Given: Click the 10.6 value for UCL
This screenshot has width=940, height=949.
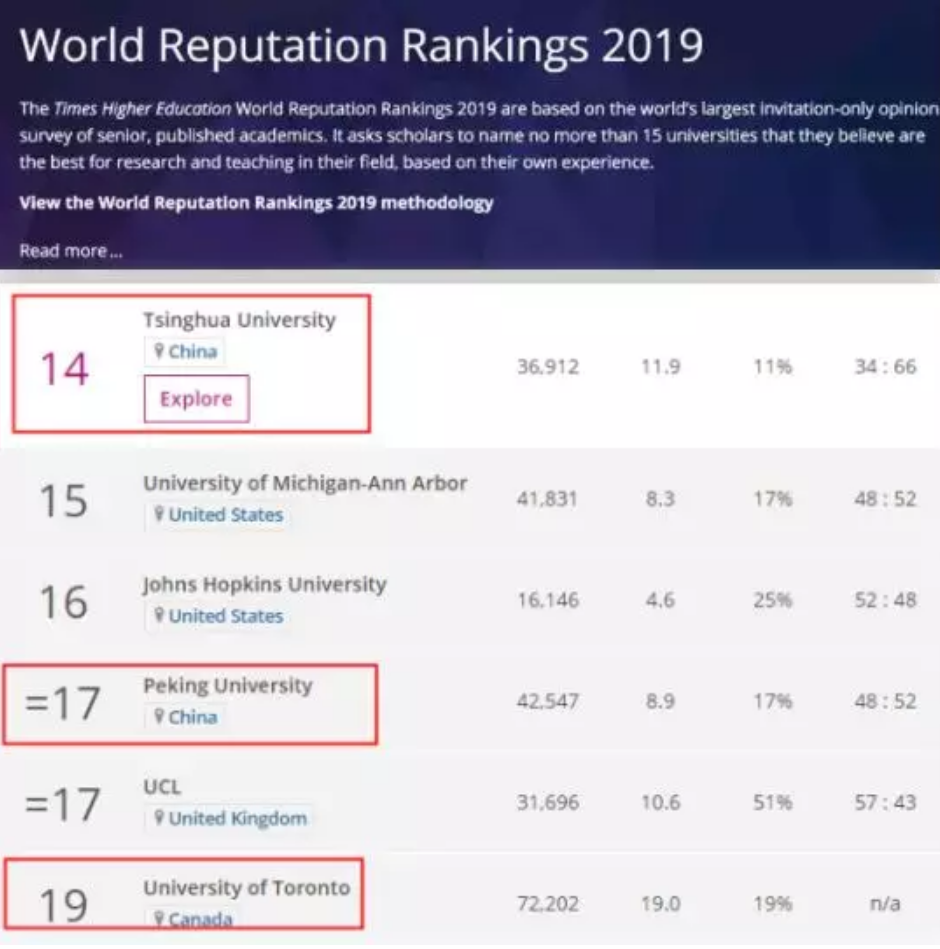Looking at the screenshot, I should click(660, 802).
